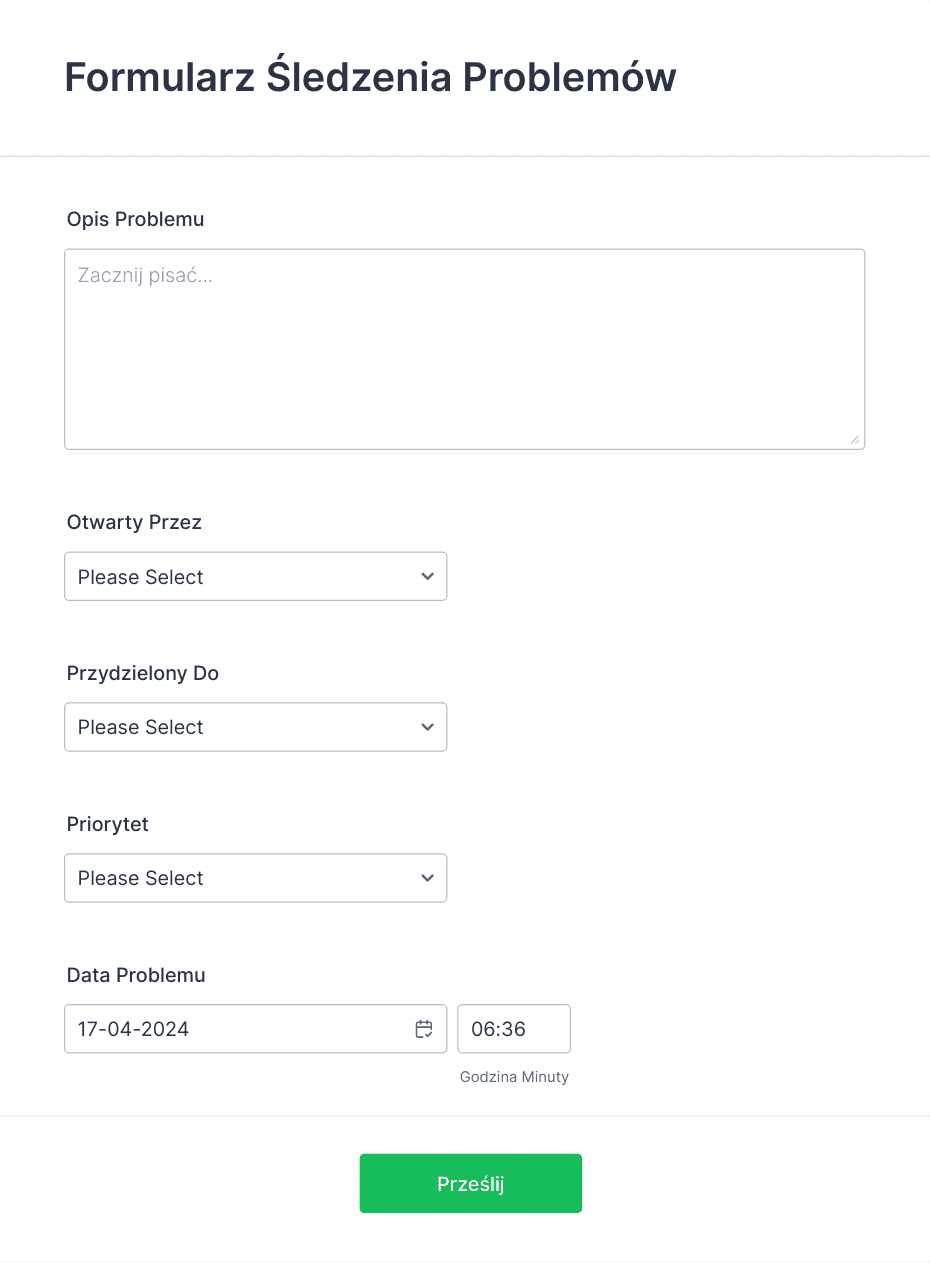Focus the Opis Problemu text area

coord(464,349)
